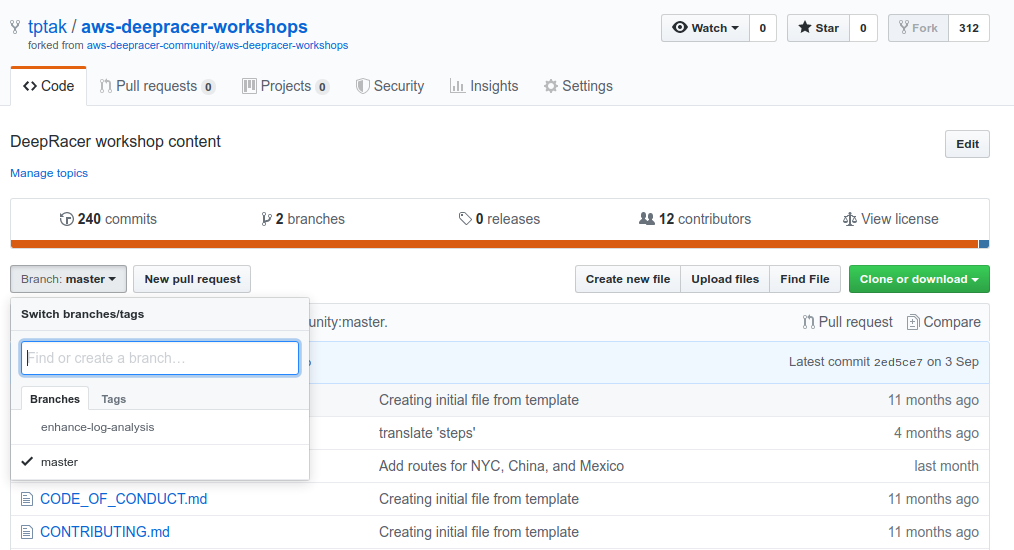Click the Fork button
The image size is (1014, 550).
pos(918,28)
